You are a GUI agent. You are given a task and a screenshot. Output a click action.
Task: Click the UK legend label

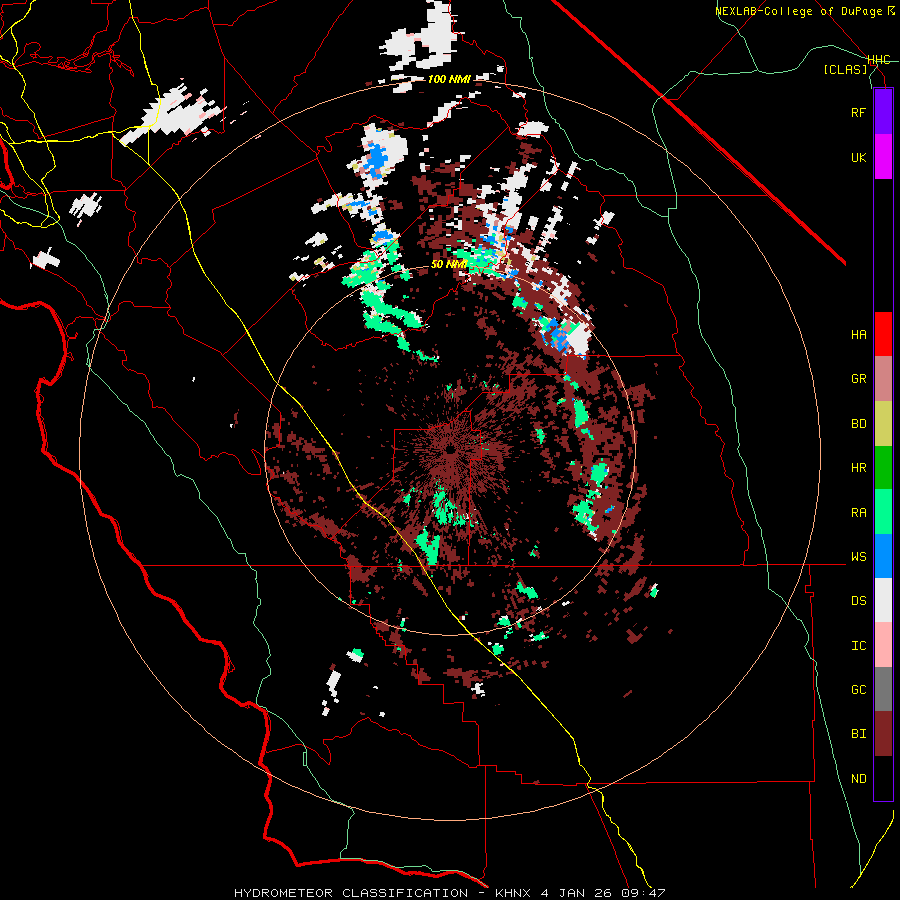[858, 157]
